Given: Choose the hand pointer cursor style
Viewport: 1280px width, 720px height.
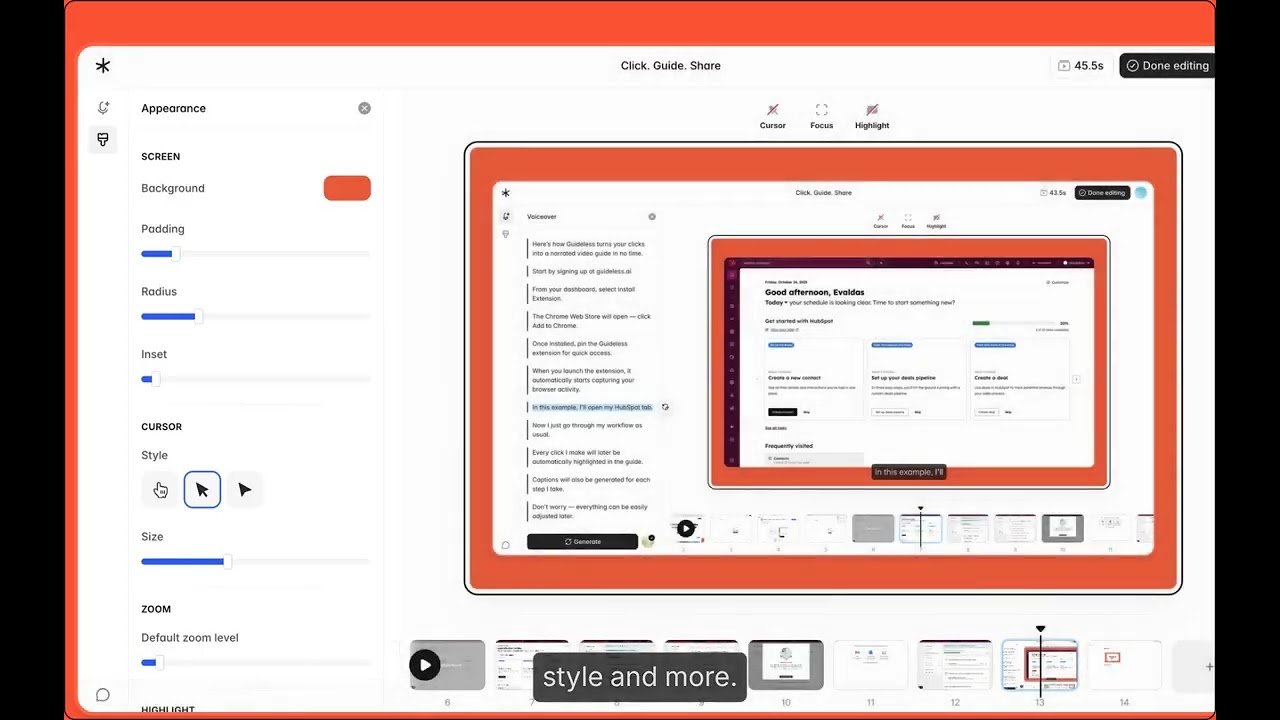Looking at the screenshot, I should (x=160, y=489).
